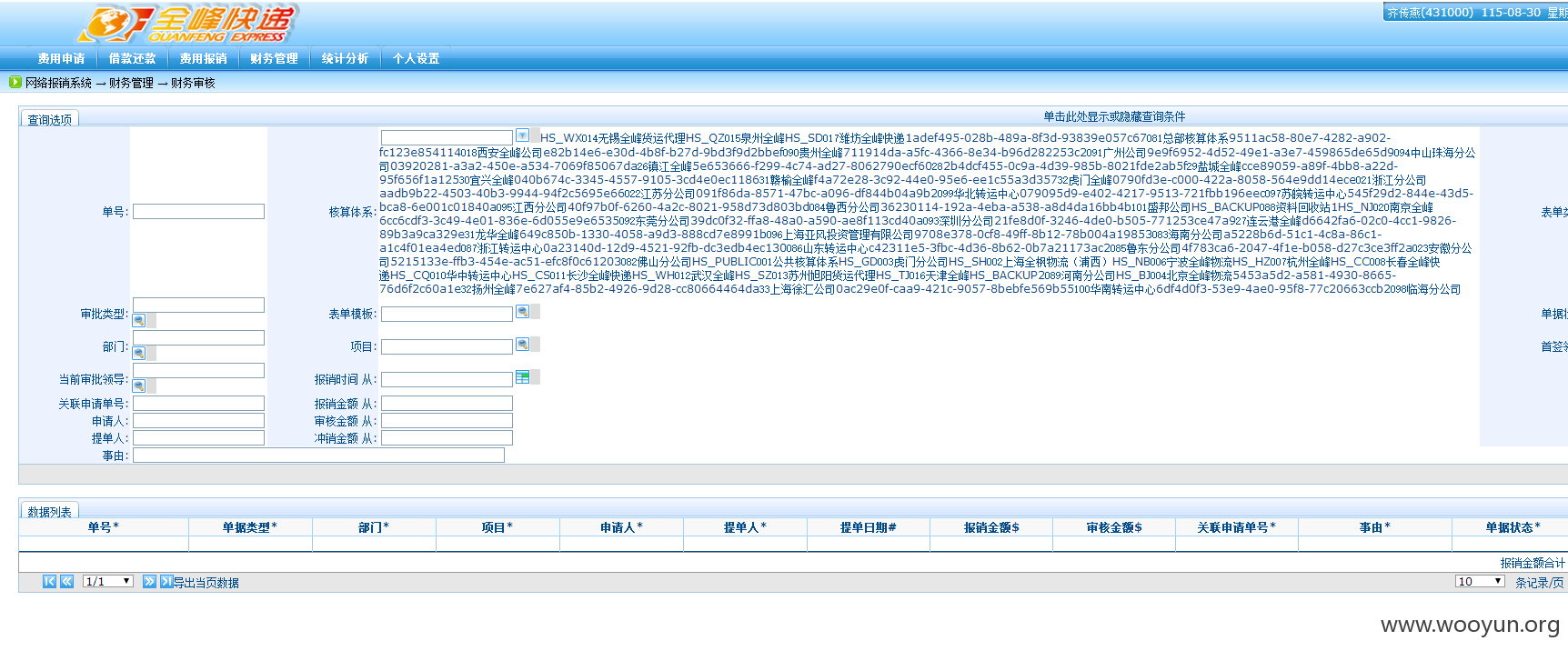Click the 关联申请单号 input field
Screen dimensions: 1568x651
tap(198, 403)
